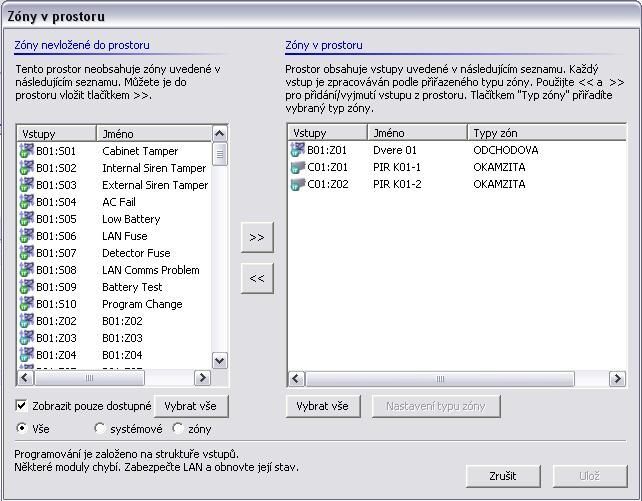Click the right list horizontal scrollbar right arrow
642x501 pixels.
618,379
